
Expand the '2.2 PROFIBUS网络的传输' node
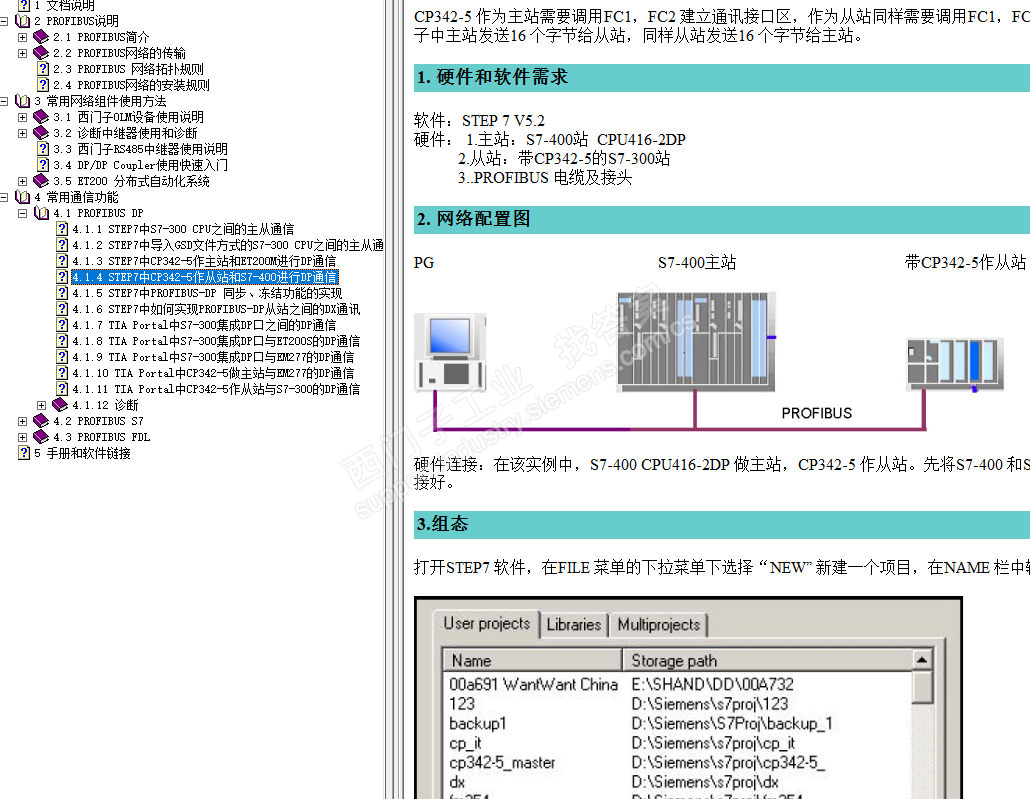(x=22, y=53)
